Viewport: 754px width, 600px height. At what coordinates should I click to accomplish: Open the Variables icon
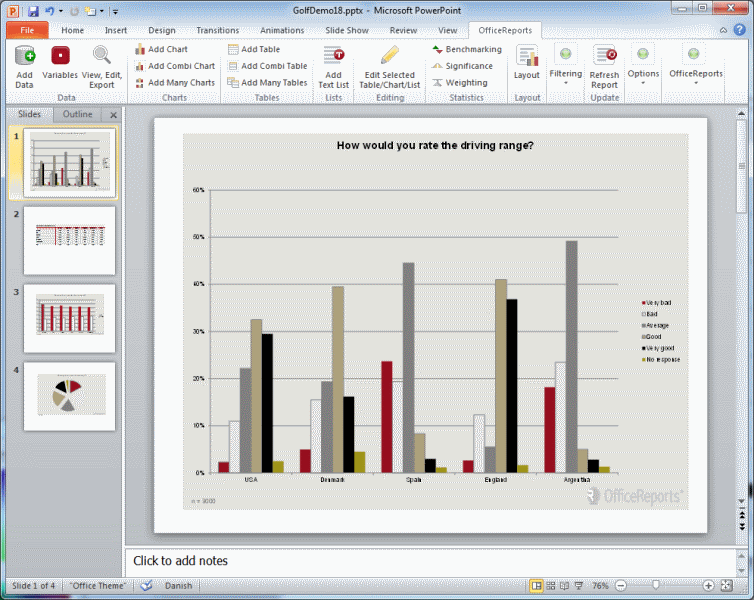(x=60, y=55)
